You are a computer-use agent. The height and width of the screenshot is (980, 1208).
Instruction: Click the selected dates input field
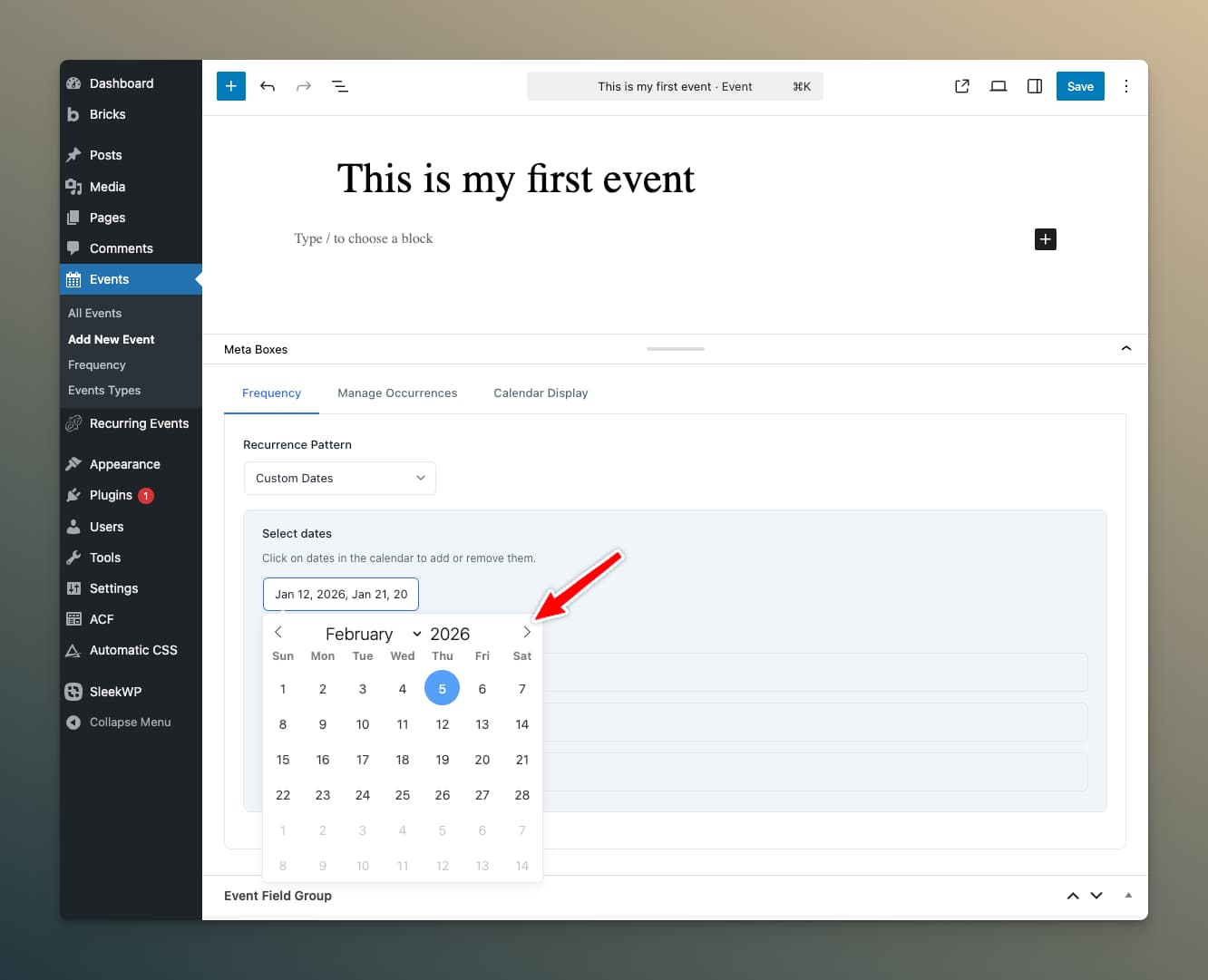point(341,594)
